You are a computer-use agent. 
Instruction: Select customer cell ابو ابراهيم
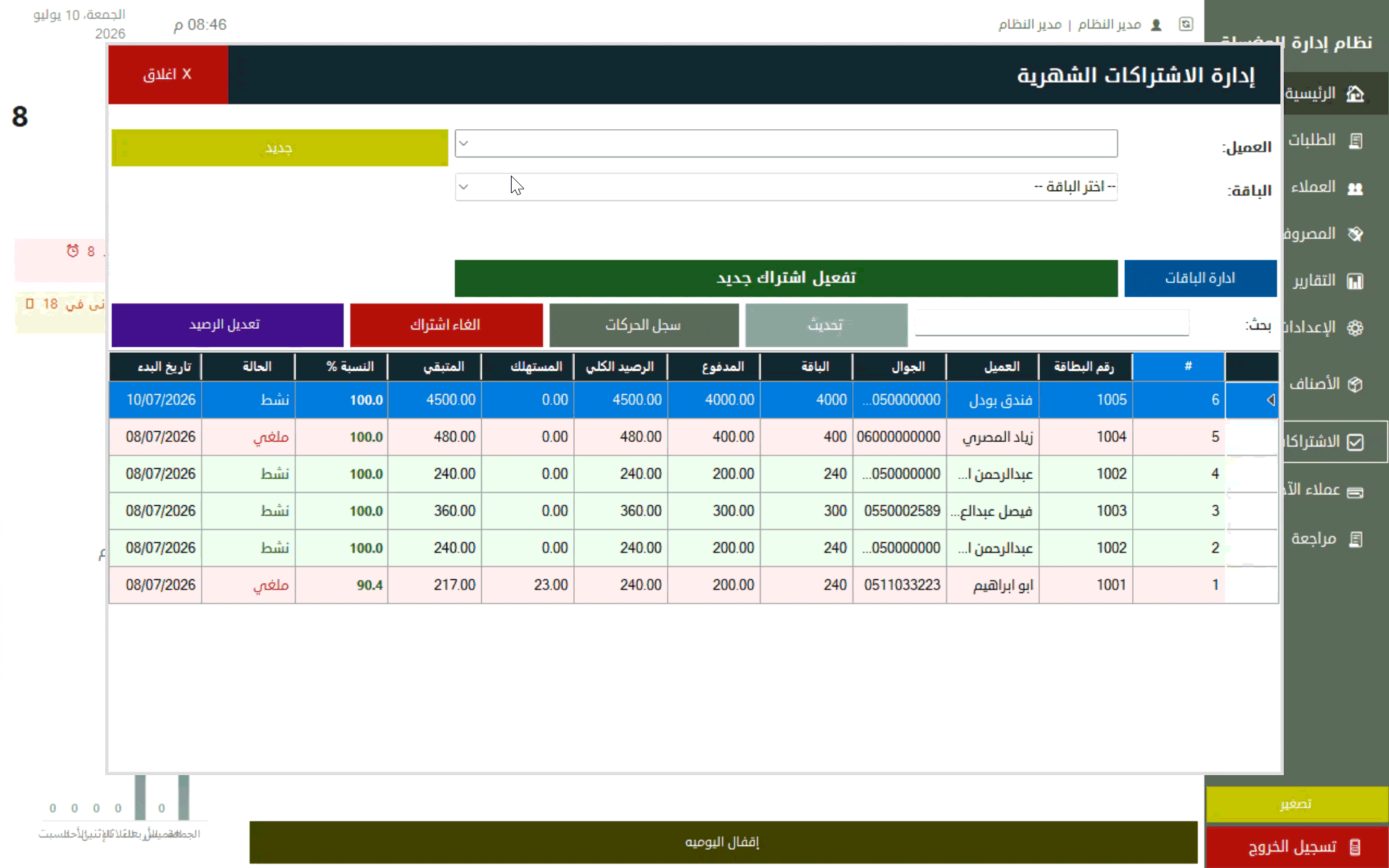(x=993, y=585)
